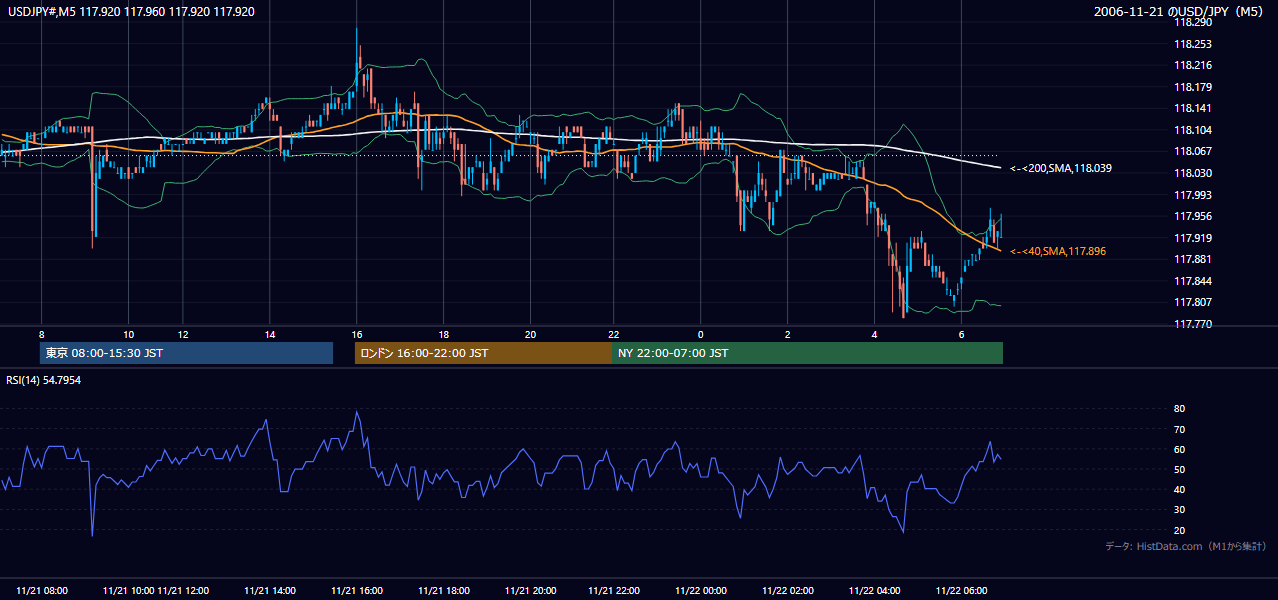Click the 11/21 08:00 date label
The image size is (1278, 600).
click(43, 591)
